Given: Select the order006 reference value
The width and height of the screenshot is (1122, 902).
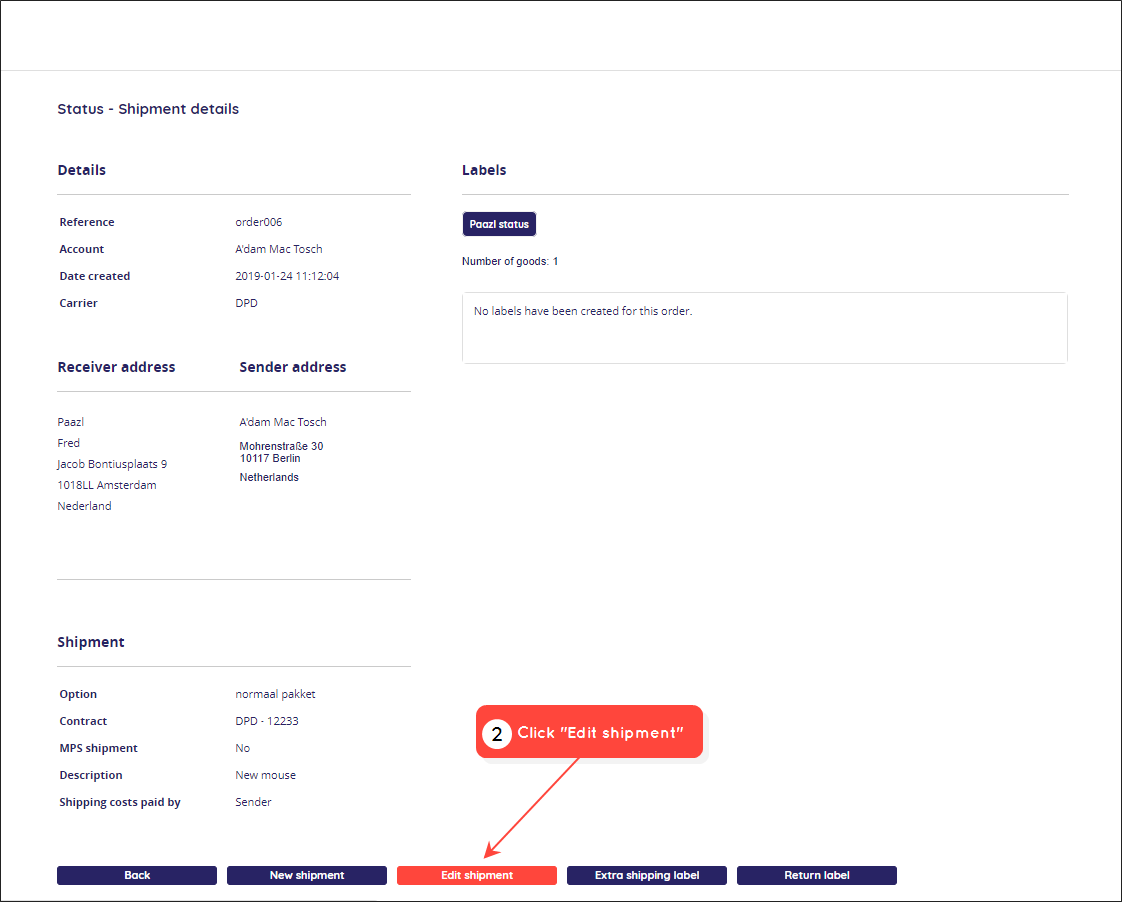Looking at the screenshot, I should 258,222.
